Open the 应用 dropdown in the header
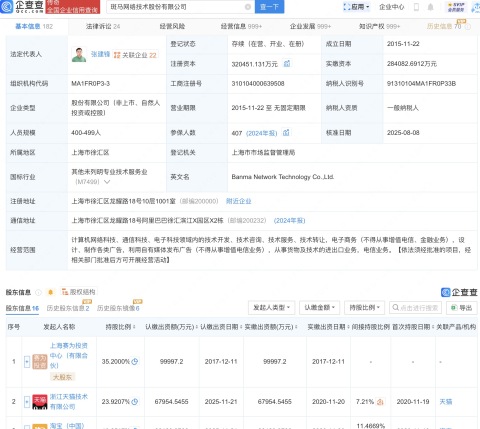The width and height of the screenshot is (480, 429). [356, 7]
